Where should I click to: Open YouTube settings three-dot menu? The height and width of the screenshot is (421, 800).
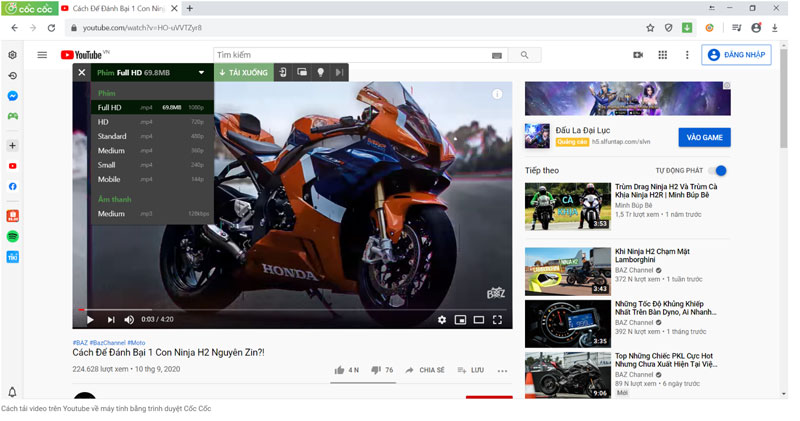click(x=687, y=55)
